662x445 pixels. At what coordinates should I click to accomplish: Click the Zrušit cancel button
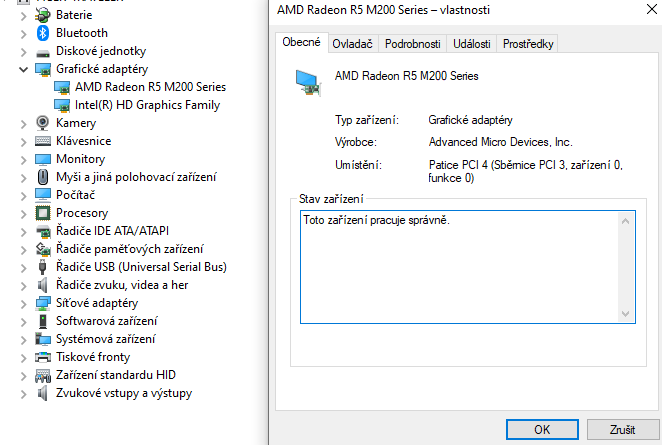click(x=622, y=429)
